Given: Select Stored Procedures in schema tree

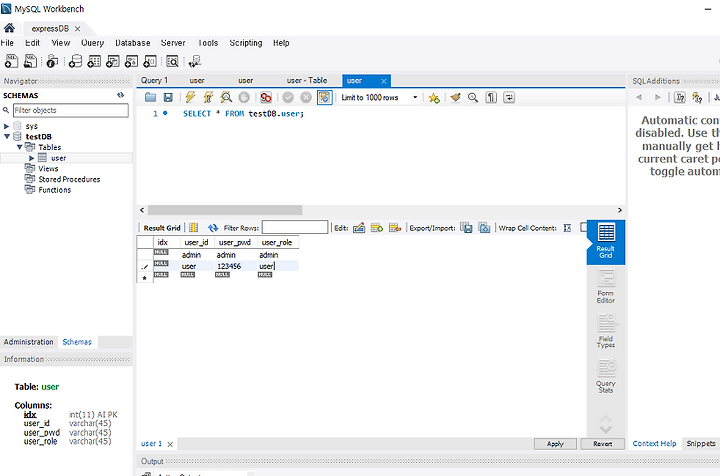Looking at the screenshot, I should [69, 179].
